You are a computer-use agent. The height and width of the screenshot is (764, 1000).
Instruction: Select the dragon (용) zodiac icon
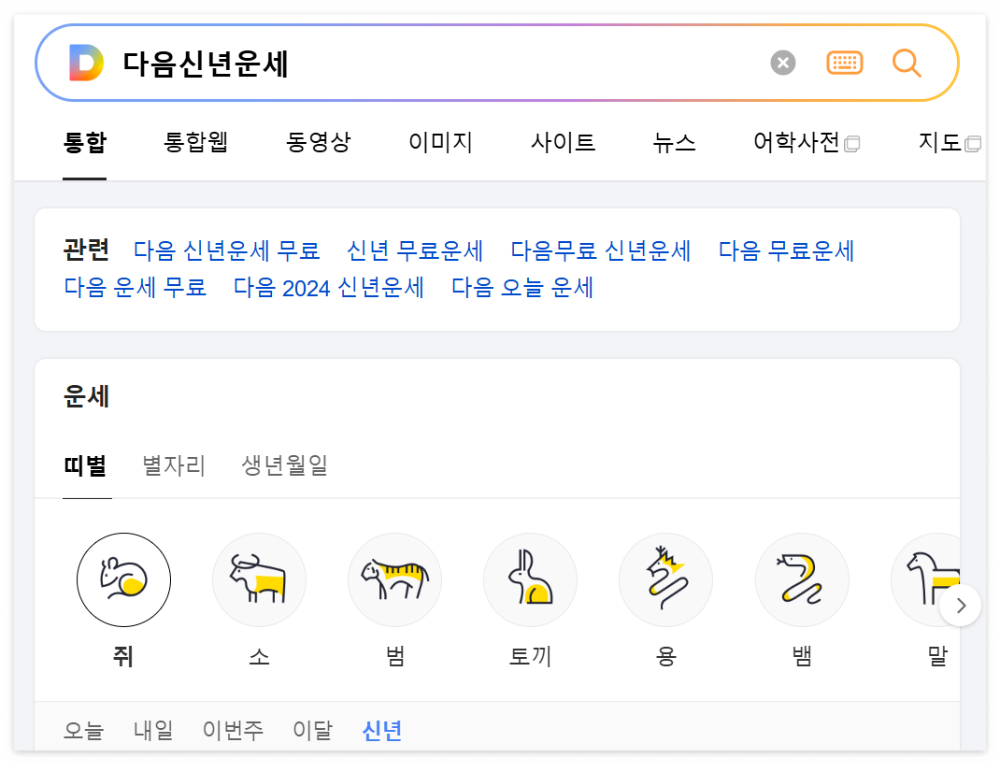pos(665,580)
